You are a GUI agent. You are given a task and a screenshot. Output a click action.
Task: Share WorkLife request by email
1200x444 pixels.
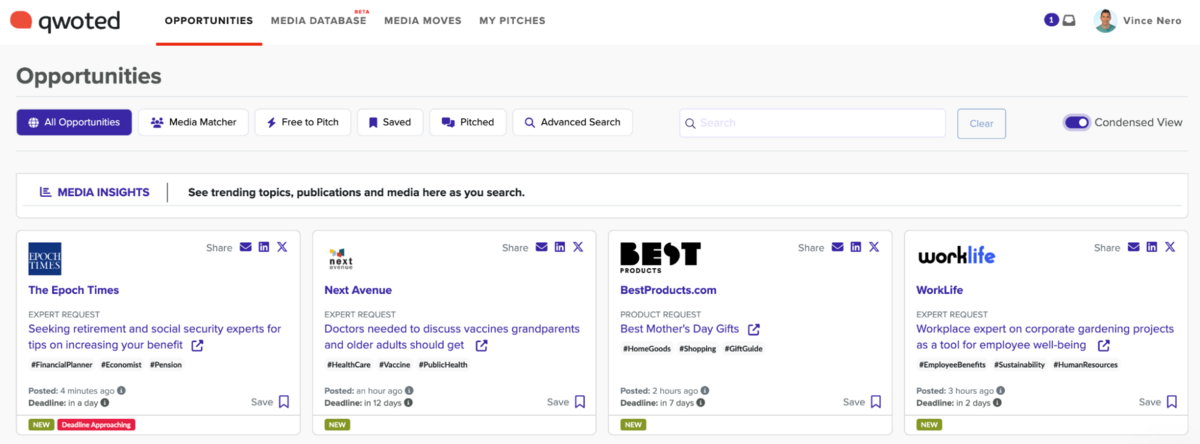tap(1134, 247)
